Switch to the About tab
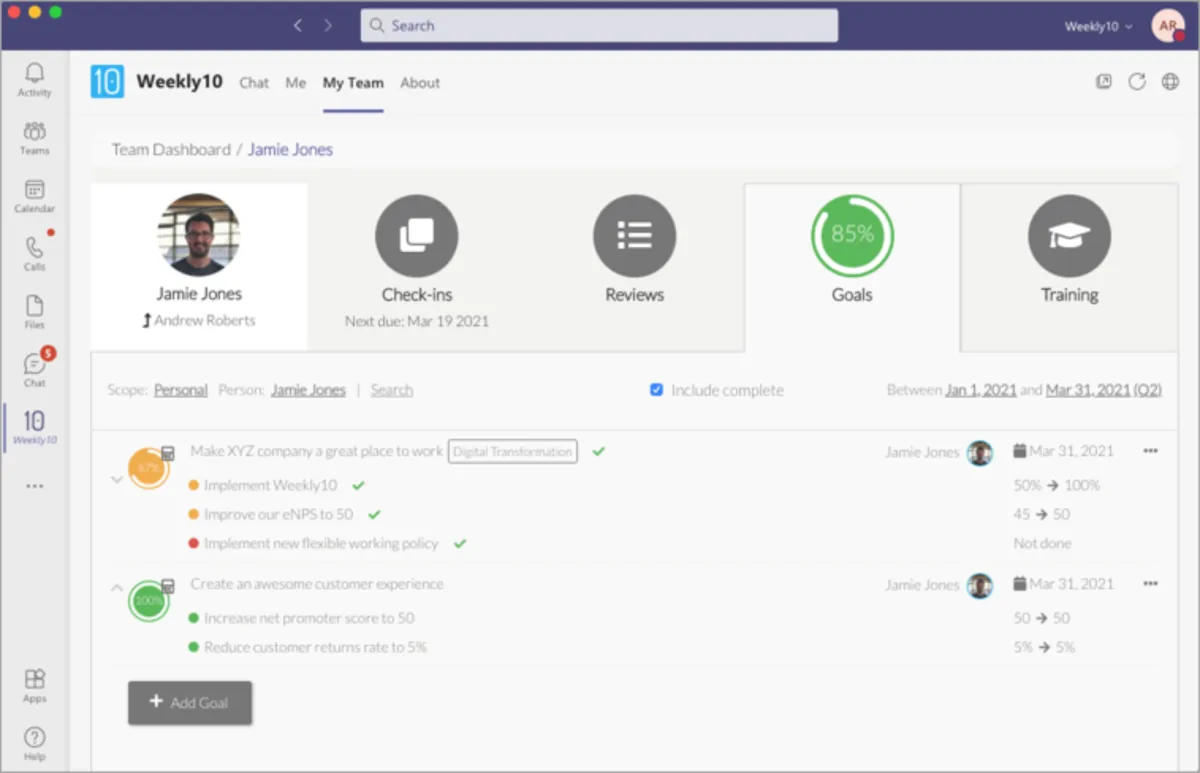 coord(420,83)
